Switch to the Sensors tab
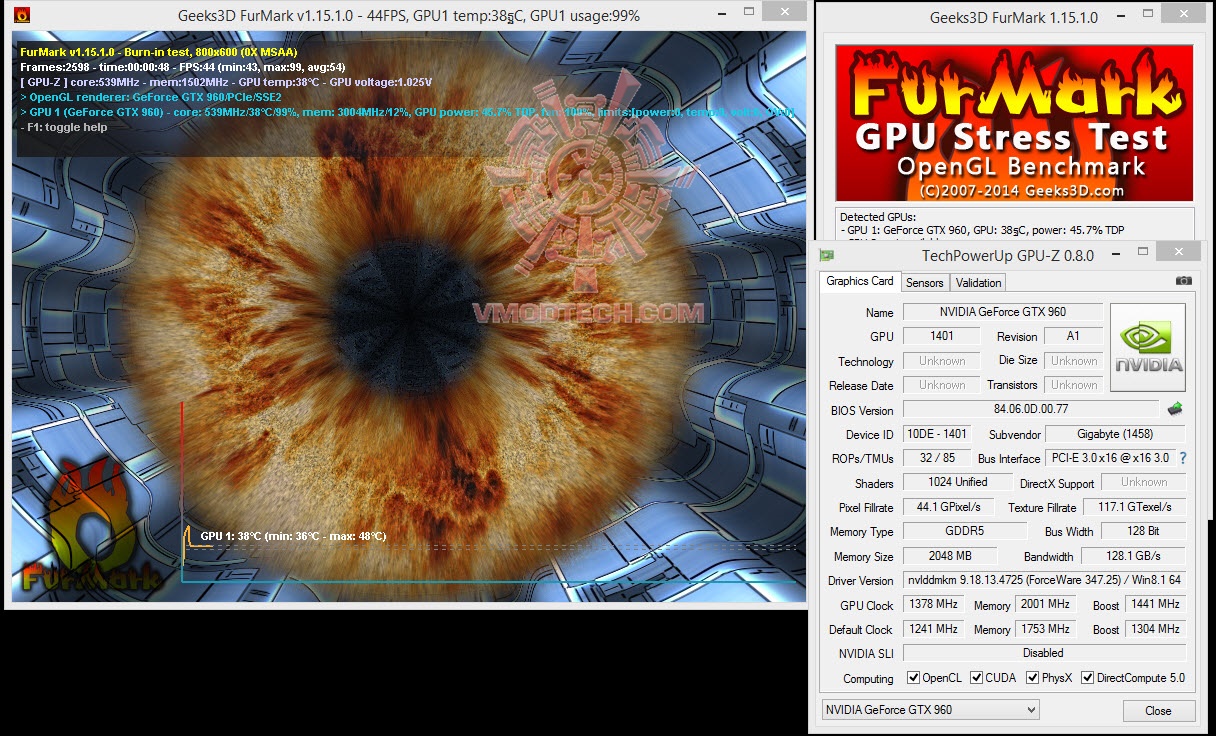The height and width of the screenshot is (736, 1216). 925,283
